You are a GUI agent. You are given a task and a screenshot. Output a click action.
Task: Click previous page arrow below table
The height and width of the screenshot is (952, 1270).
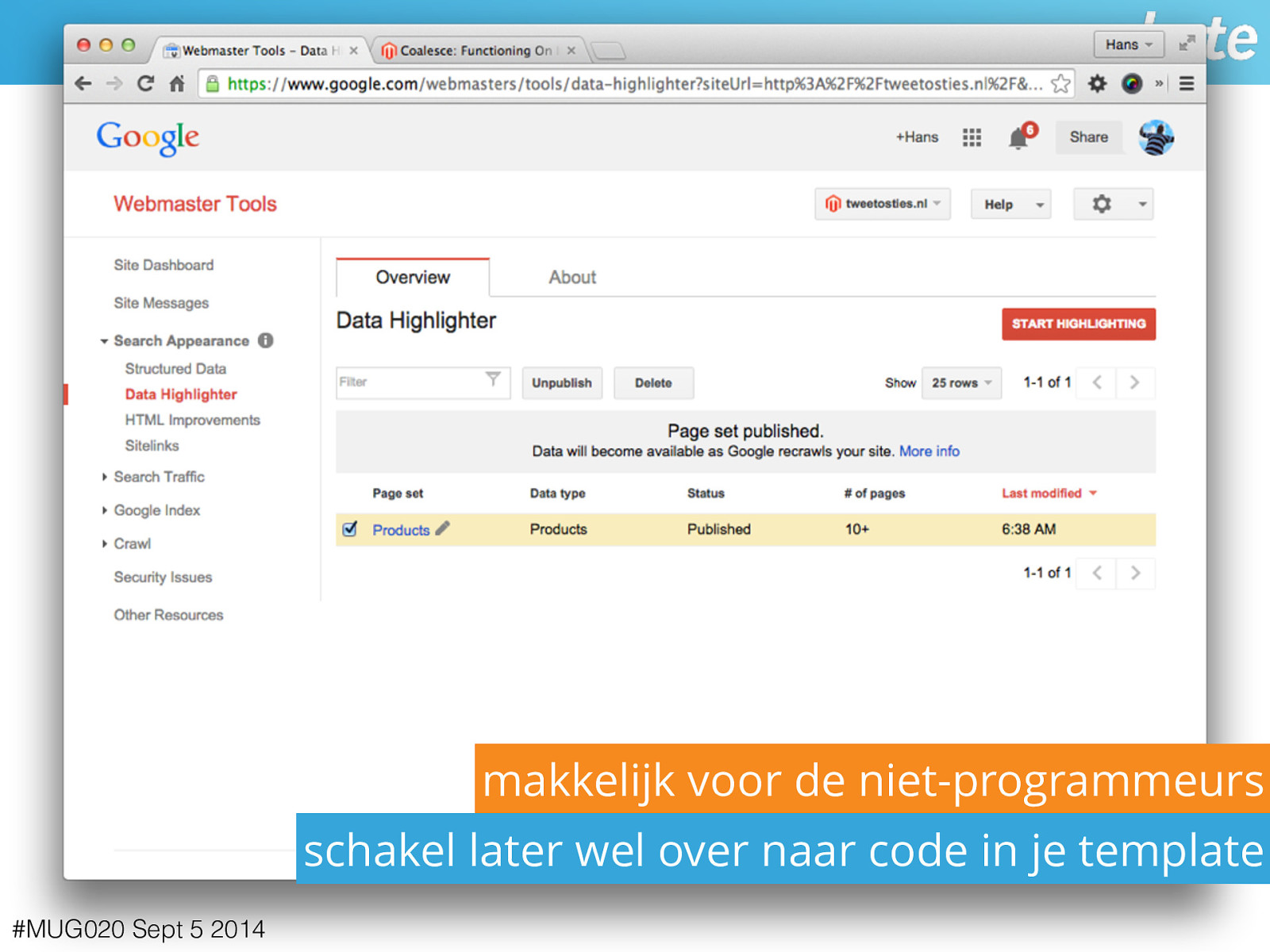pos(1097,573)
